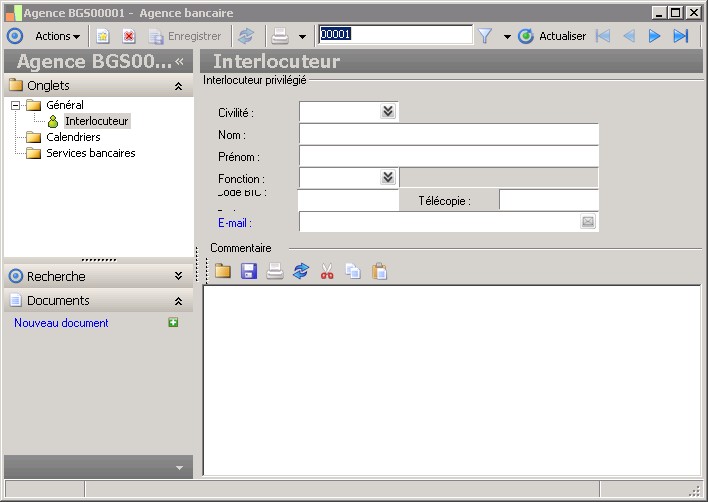This screenshot has width=708, height=502.
Task: Refresh the comment with the blue arrows icon
Action: tap(301, 271)
